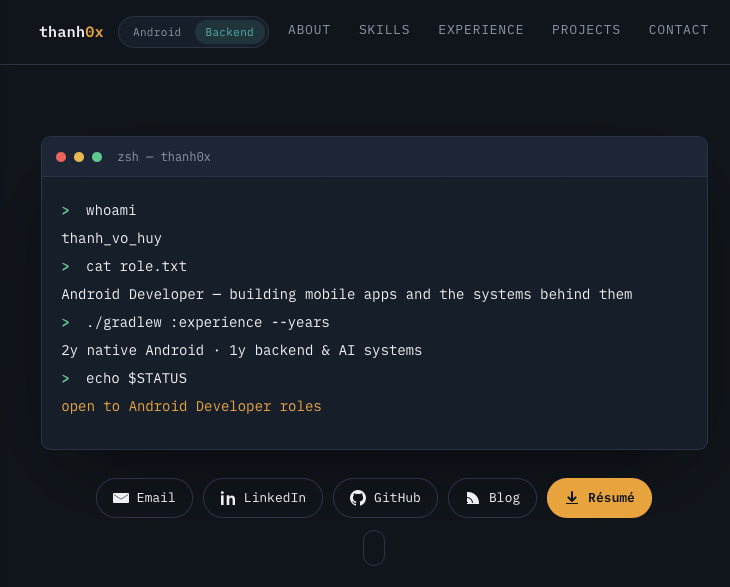Click the GitHub octocat icon

point(358,498)
